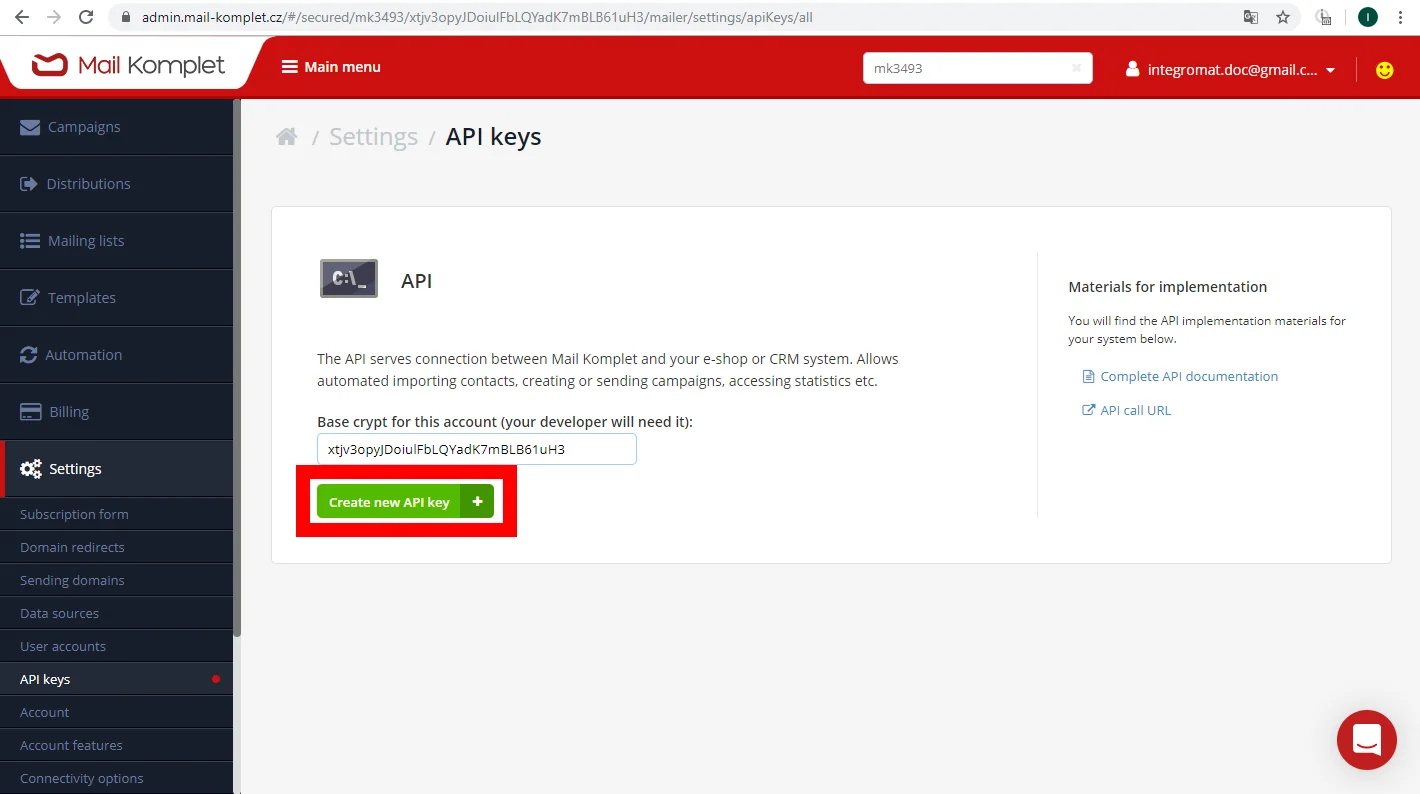Go to home via breadcrumb house icon

tap(287, 137)
